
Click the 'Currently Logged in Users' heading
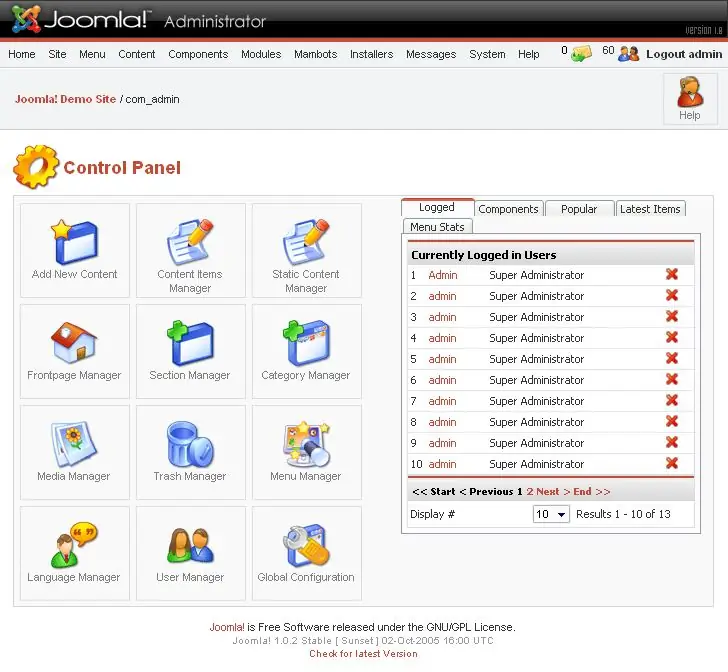pyautogui.click(x=483, y=255)
